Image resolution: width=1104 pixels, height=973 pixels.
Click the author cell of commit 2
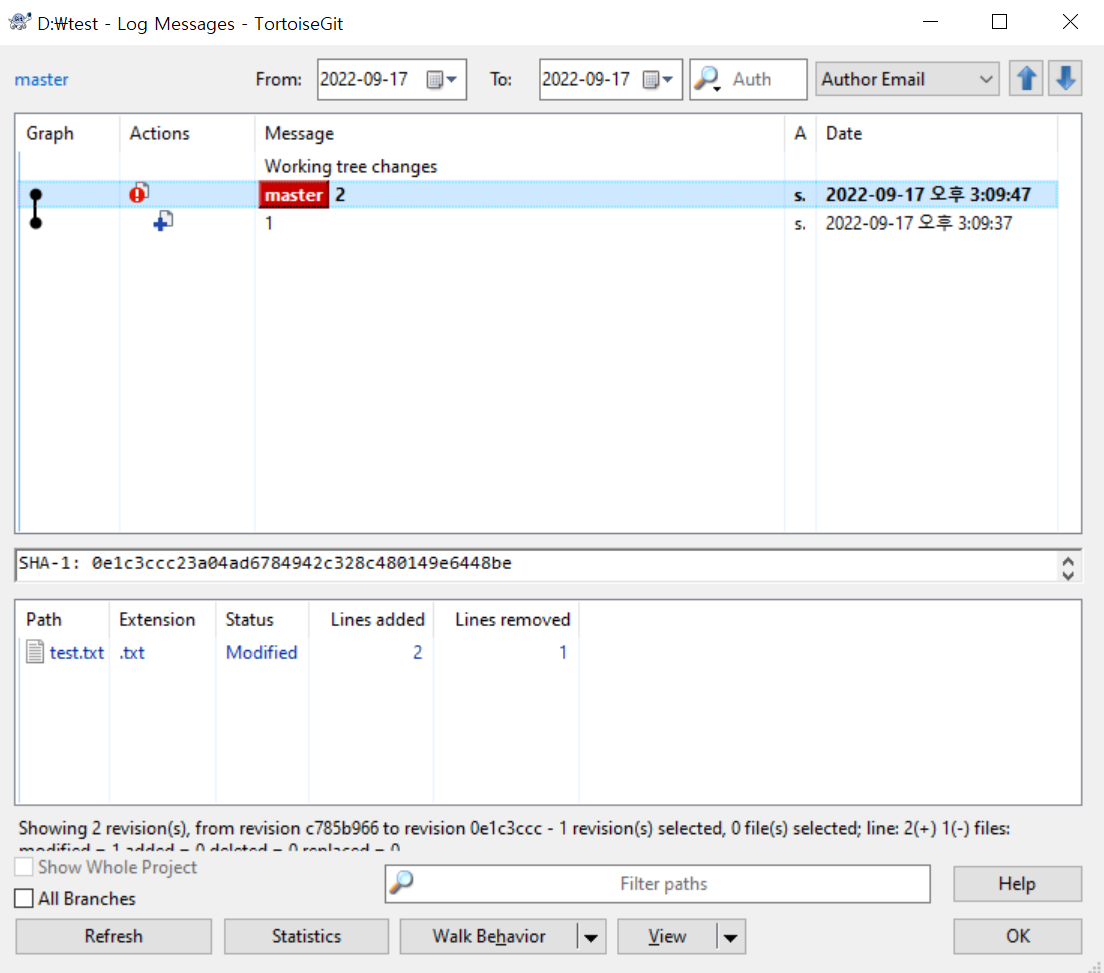click(800, 195)
